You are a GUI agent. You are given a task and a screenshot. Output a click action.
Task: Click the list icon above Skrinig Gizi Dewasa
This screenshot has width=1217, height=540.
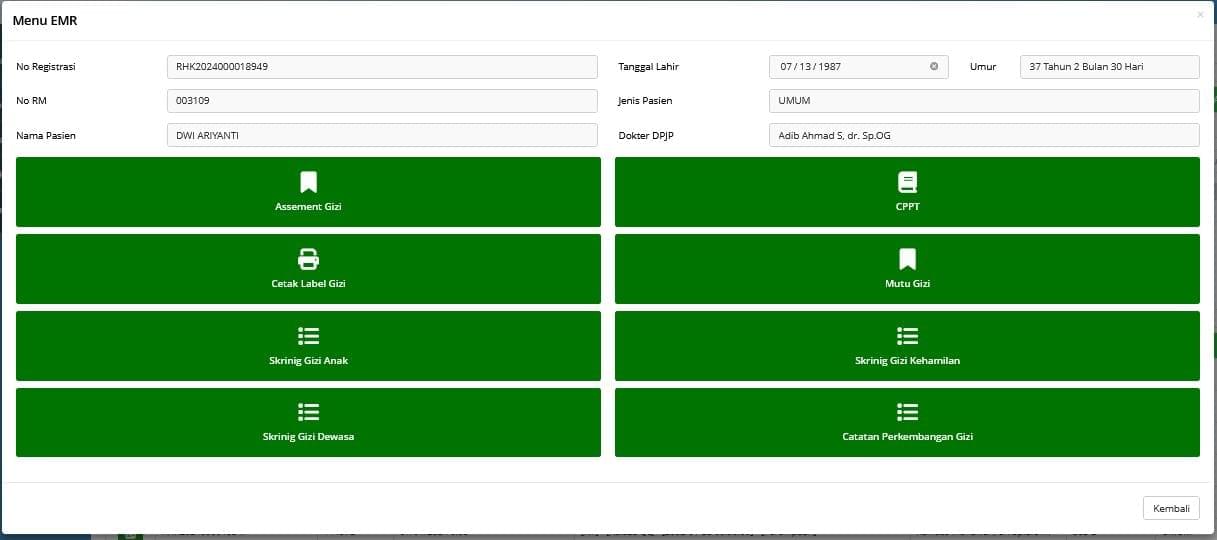(308, 412)
